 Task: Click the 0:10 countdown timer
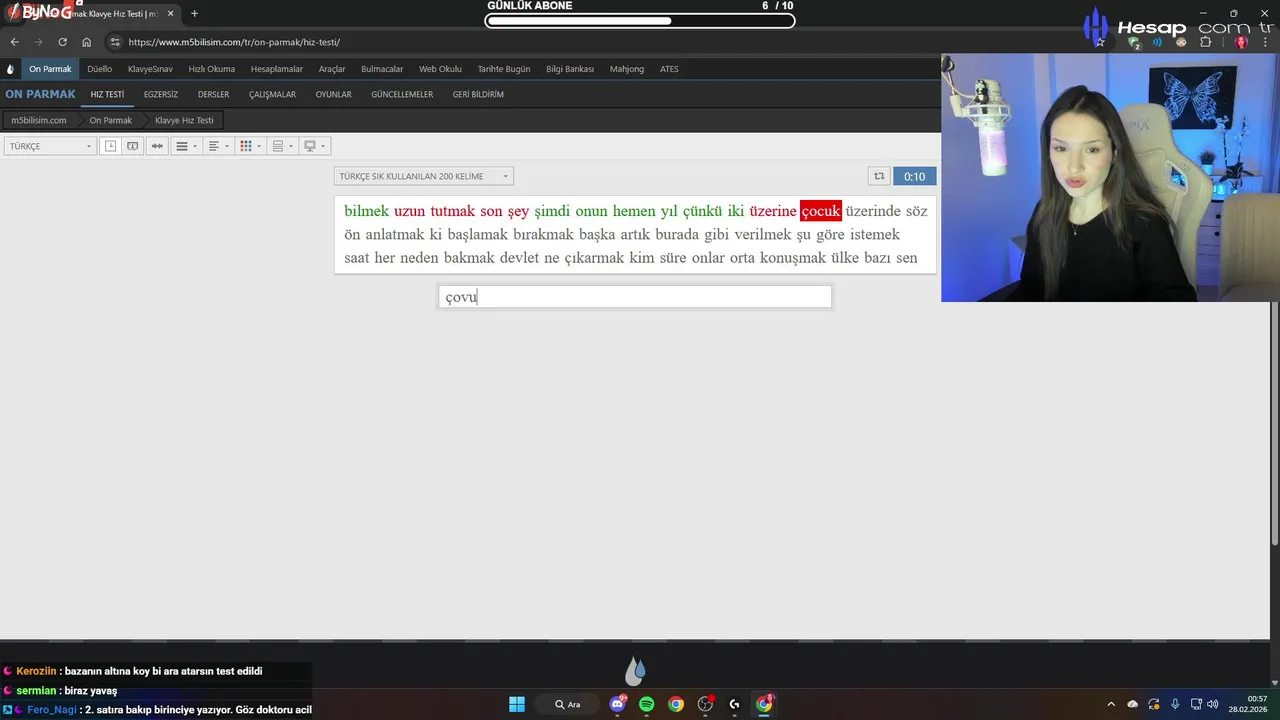pos(914,176)
